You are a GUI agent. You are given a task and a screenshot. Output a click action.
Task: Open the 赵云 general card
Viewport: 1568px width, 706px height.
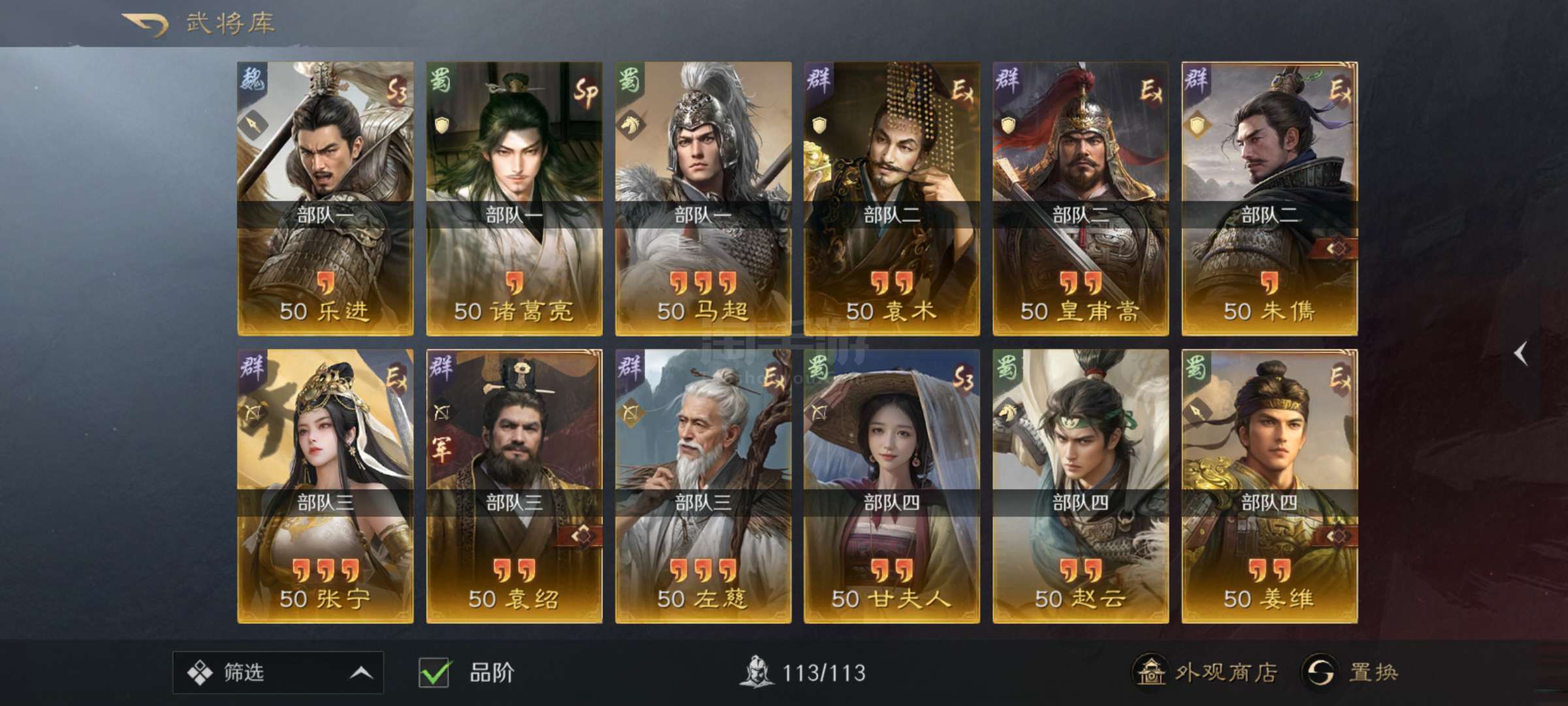click(1081, 486)
